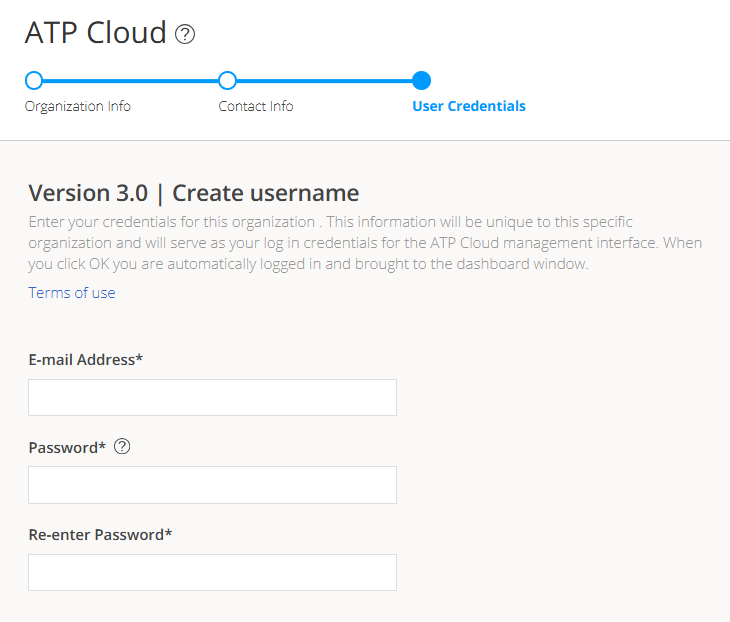Viewport: 730px width, 622px height.
Task: Click the Organization Info step label
Action: [78, 107]
